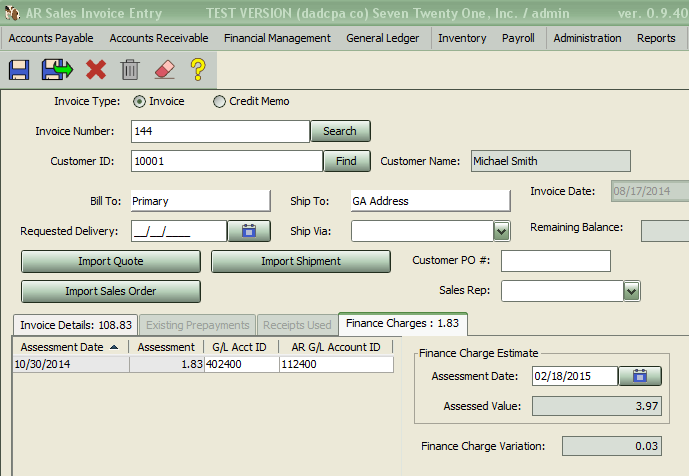Click the Assessment Date estimate field

pyautogui.click(x=575, y=376)
